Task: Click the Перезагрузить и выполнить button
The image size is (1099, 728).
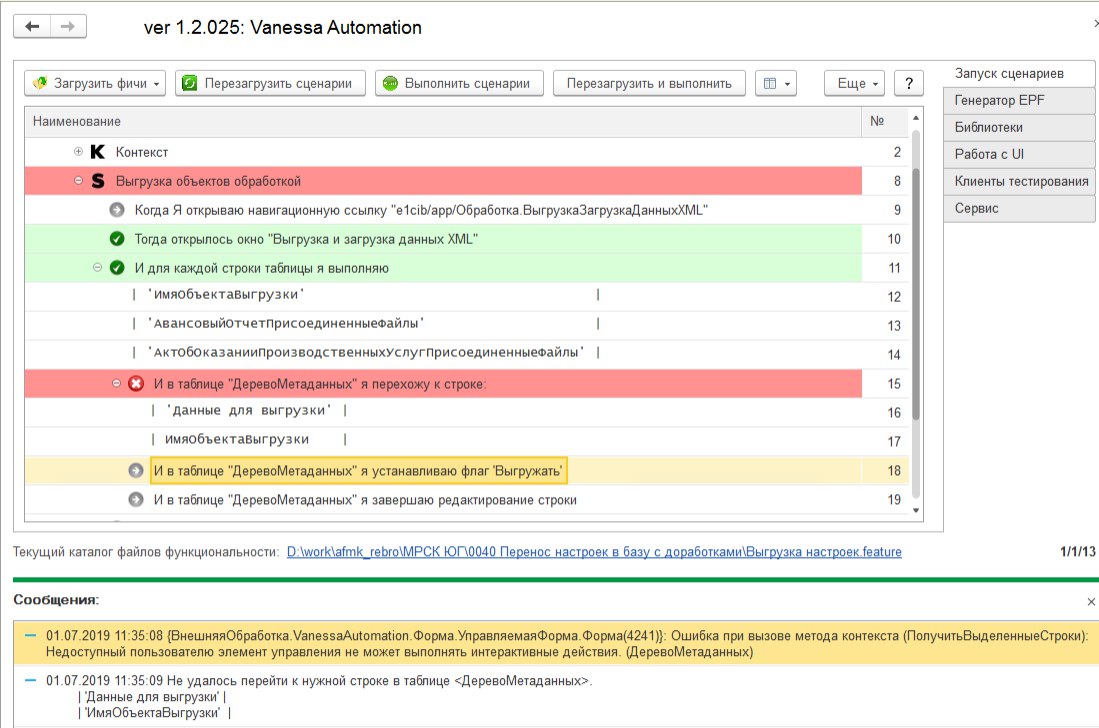Action: pyautogui.click(x=649, y=83)
